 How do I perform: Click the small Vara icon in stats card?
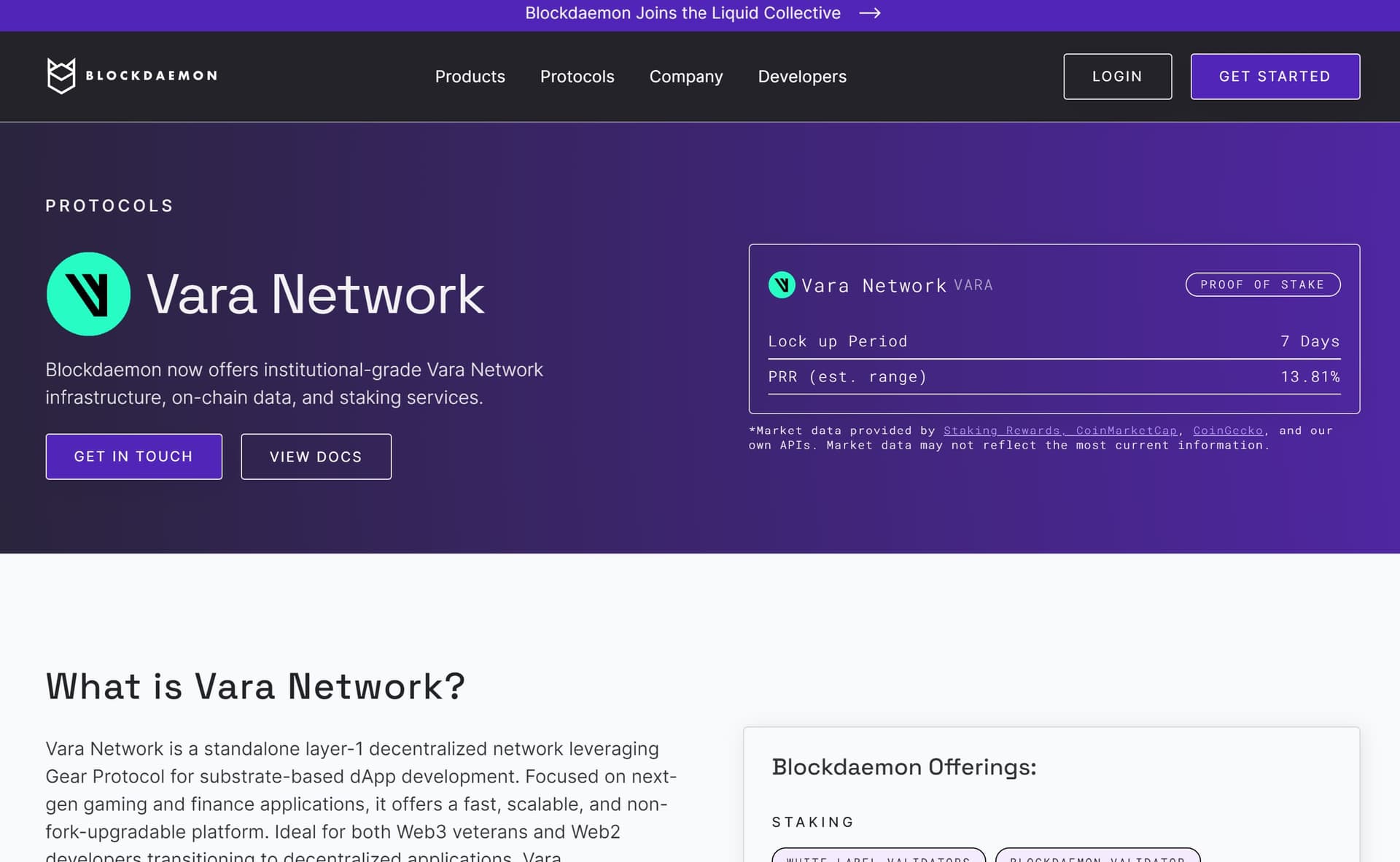[x=782, y=285]
